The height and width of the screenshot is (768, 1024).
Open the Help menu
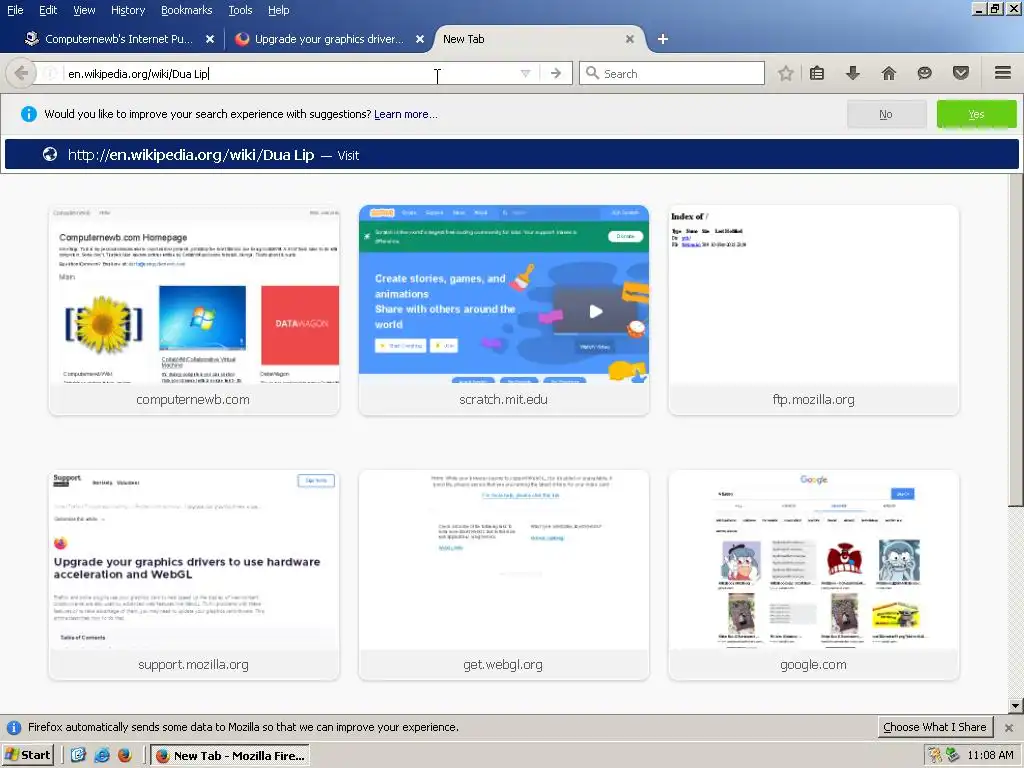278,10
